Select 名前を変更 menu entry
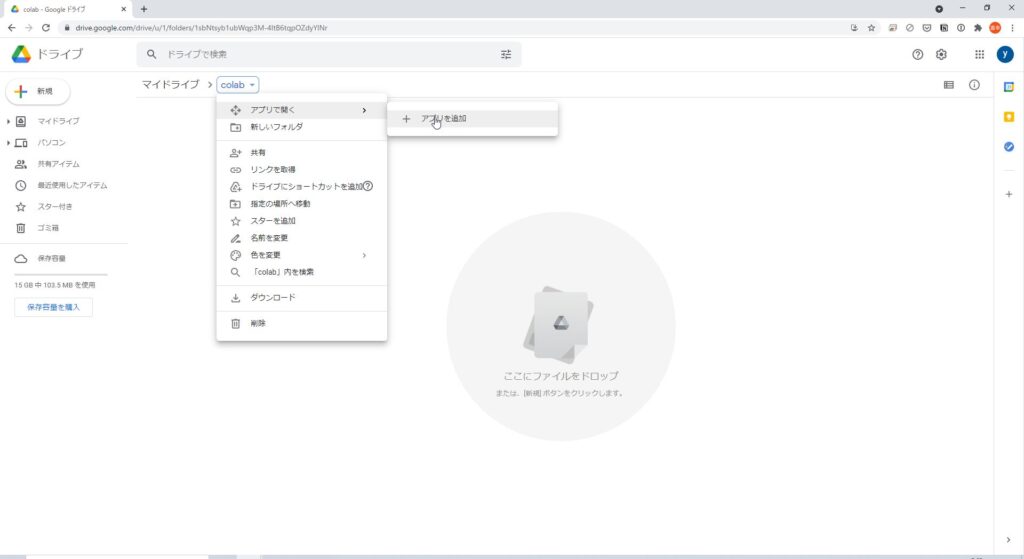 click(269, 238)
